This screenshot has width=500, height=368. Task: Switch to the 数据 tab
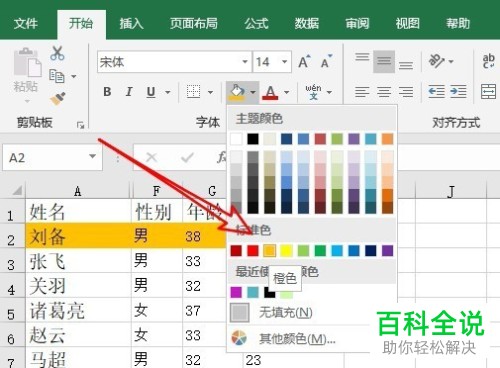[307, 24]
